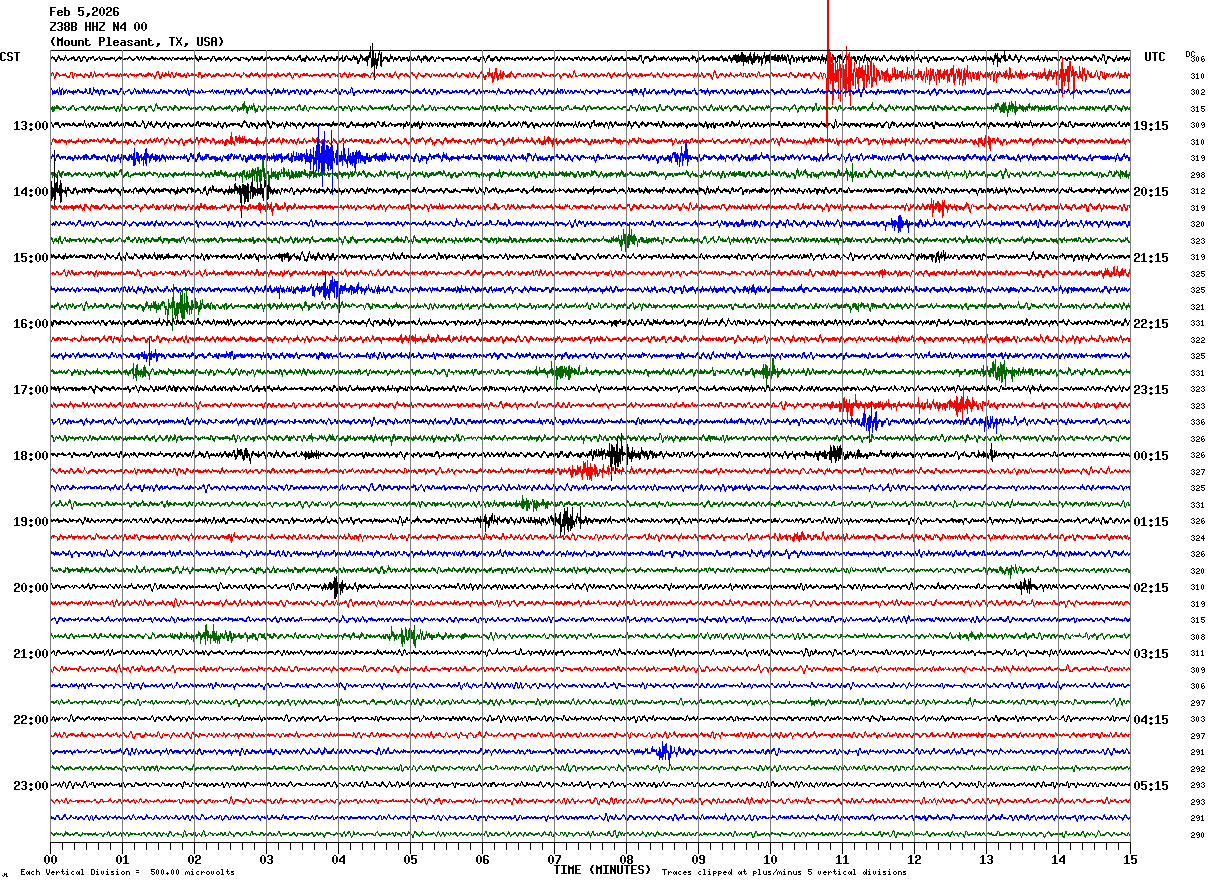
Task: Click the 21:15 UTC time label
Action: (1151, 258)
